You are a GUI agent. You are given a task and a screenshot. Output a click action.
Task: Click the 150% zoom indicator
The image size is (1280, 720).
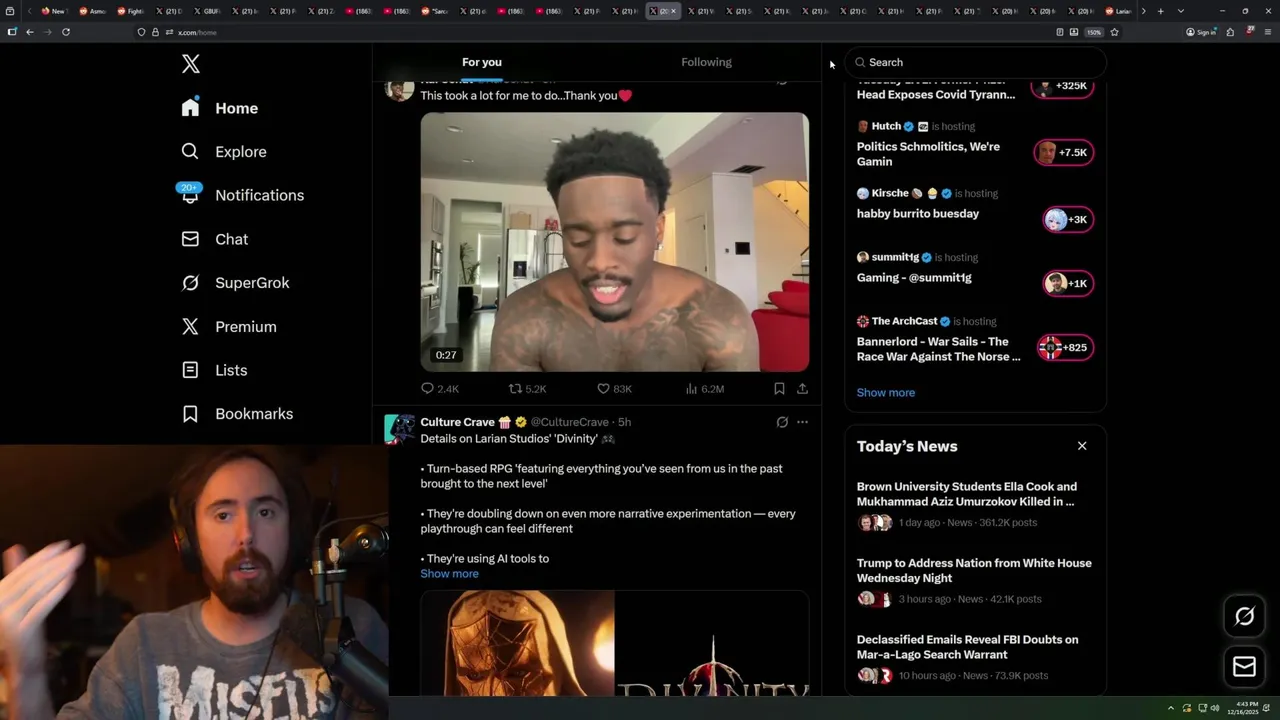click(1094, 32)
